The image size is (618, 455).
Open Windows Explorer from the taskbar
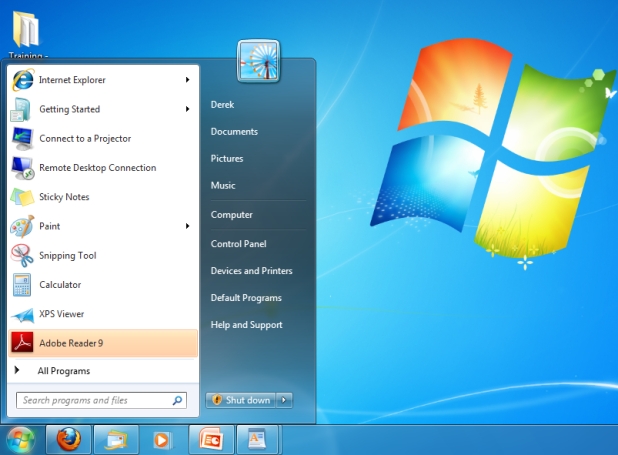click(x=116, y=439)
